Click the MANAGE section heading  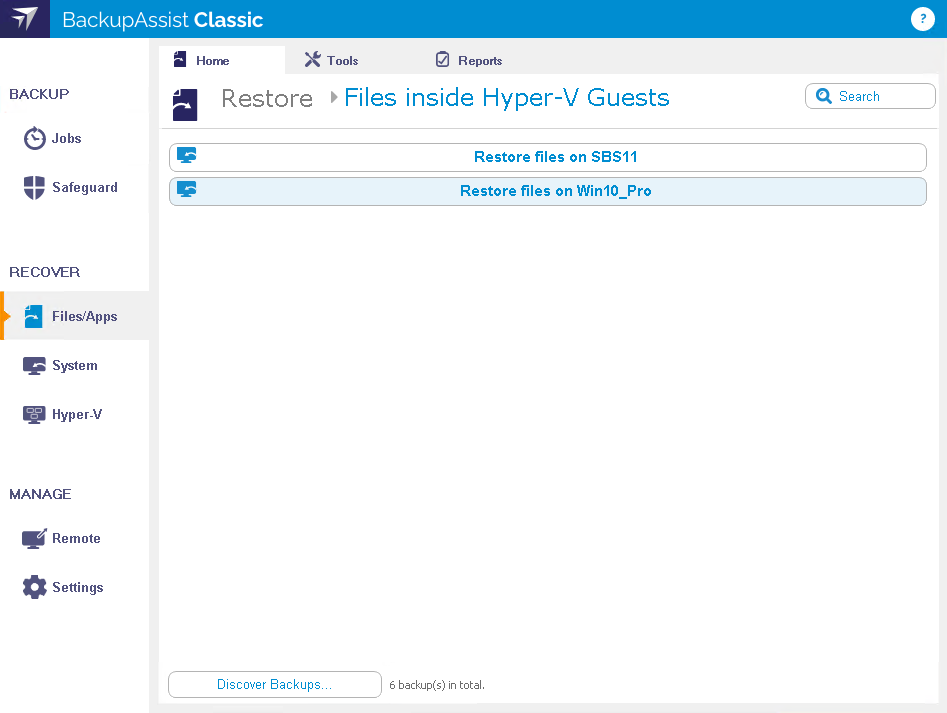click(40, 494)
